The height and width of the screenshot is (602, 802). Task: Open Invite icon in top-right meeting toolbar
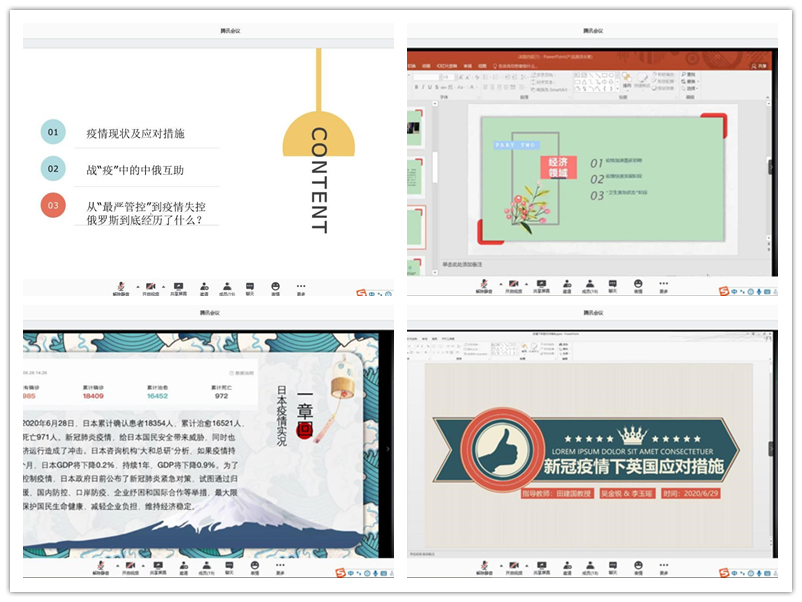coord(567,285)
